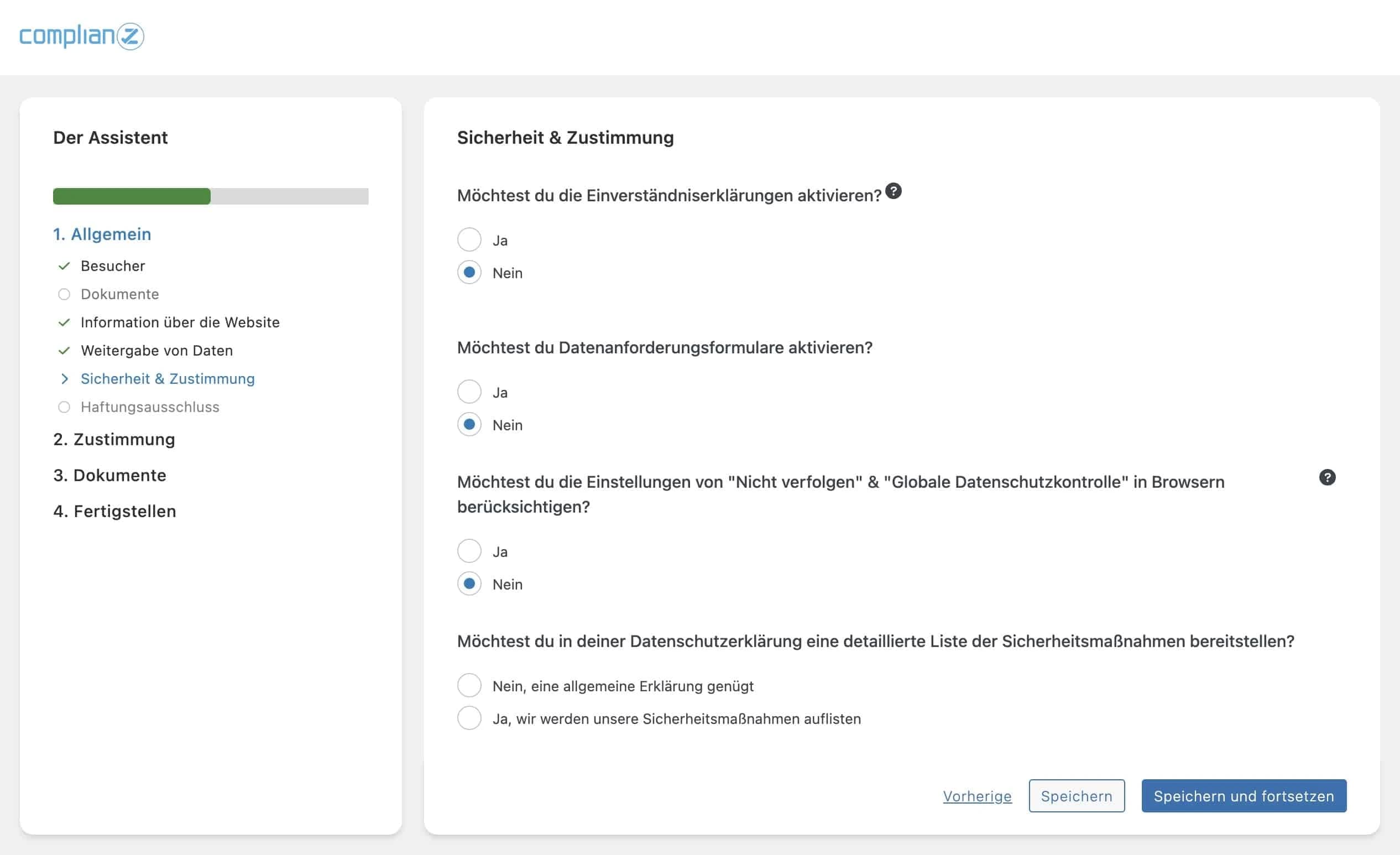
Task: Open Vorherige link
Action: pos(977,796)
